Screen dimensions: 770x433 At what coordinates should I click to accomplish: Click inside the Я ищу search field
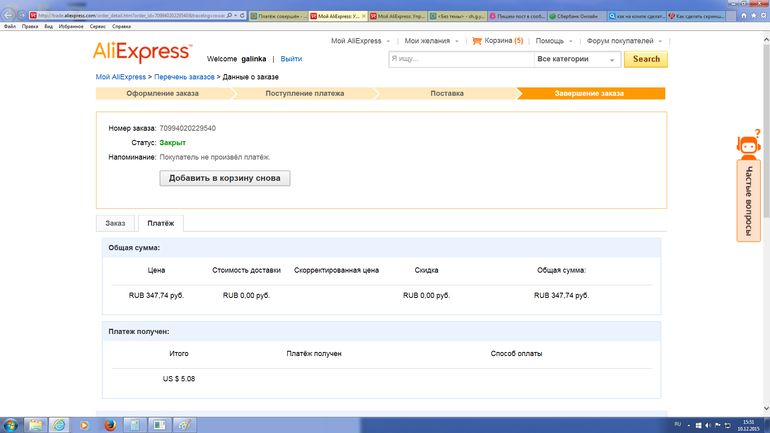(x=460, y=59)
